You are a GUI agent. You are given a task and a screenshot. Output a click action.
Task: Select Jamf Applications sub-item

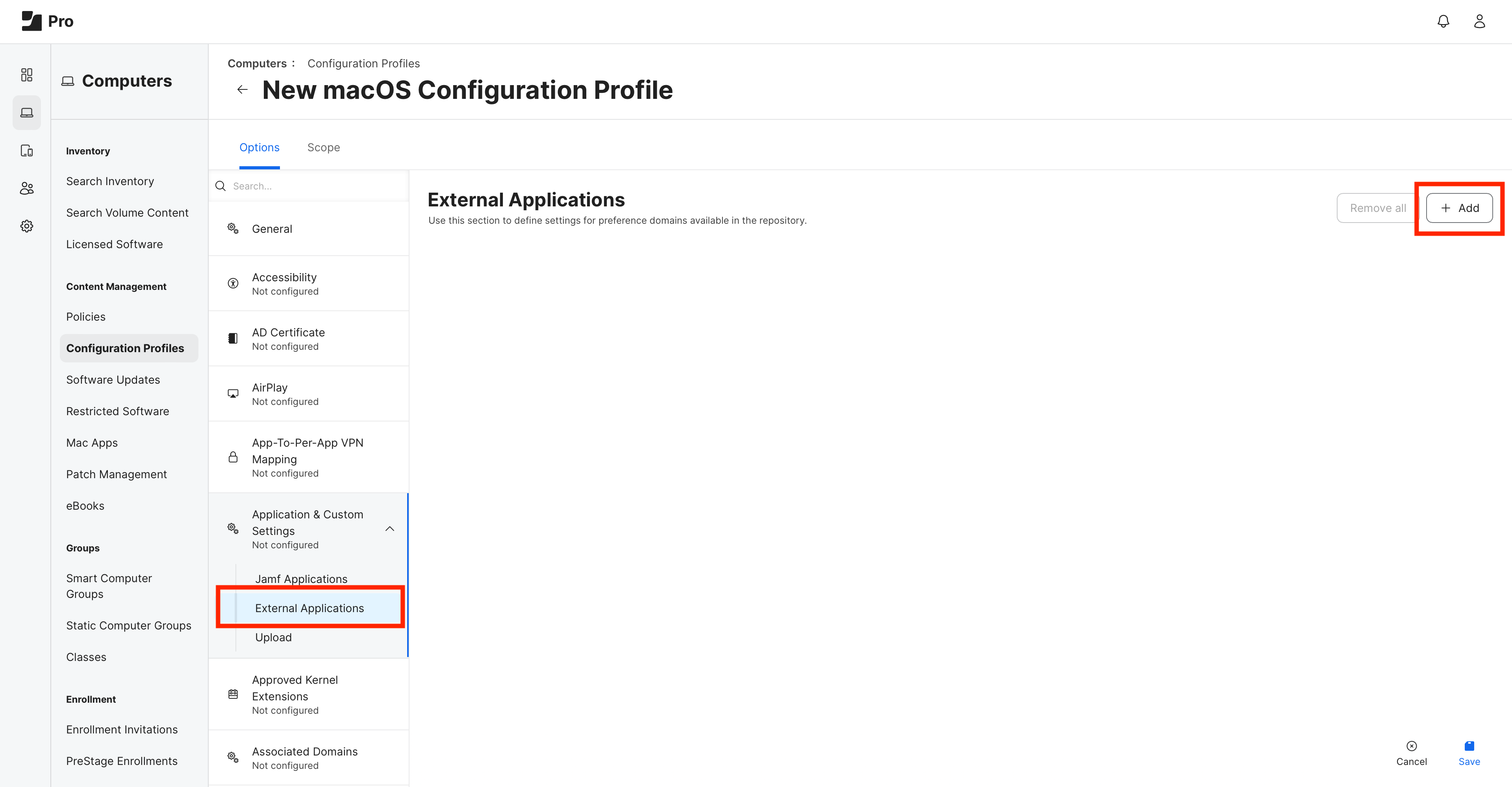click(x=301, y=579)
